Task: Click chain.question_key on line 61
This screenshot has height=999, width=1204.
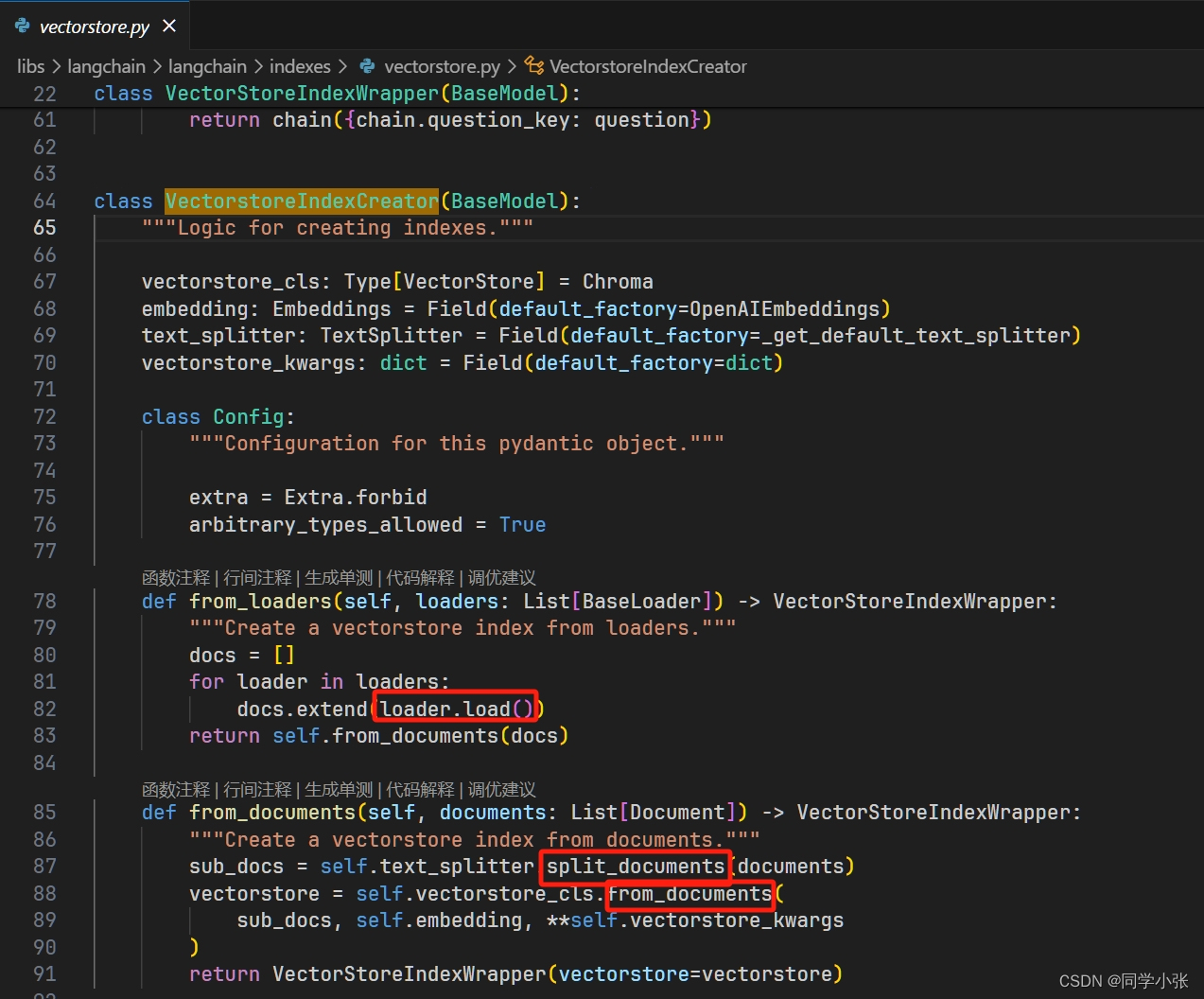Action: tap(463, 119)
